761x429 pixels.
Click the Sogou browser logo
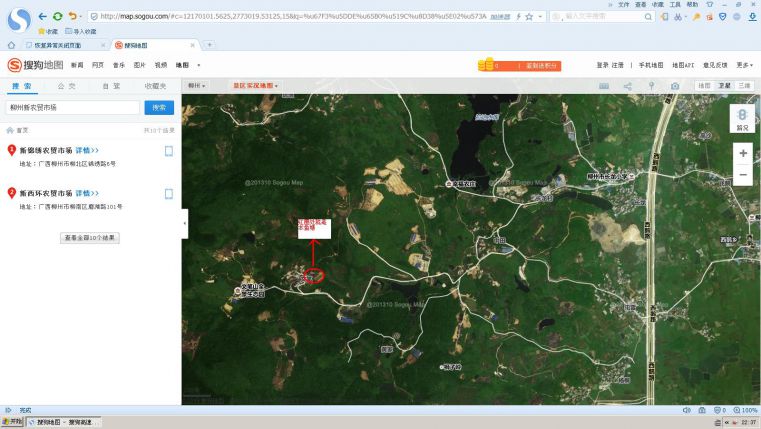click(x=19, y=20)
